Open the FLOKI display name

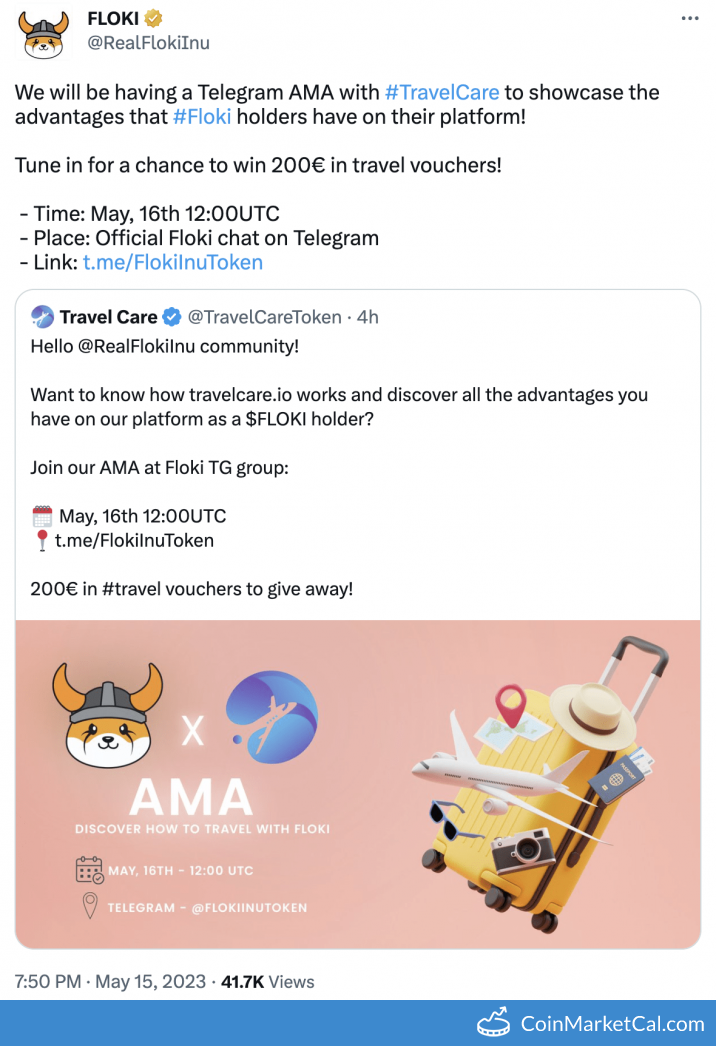tap(114, 19)
